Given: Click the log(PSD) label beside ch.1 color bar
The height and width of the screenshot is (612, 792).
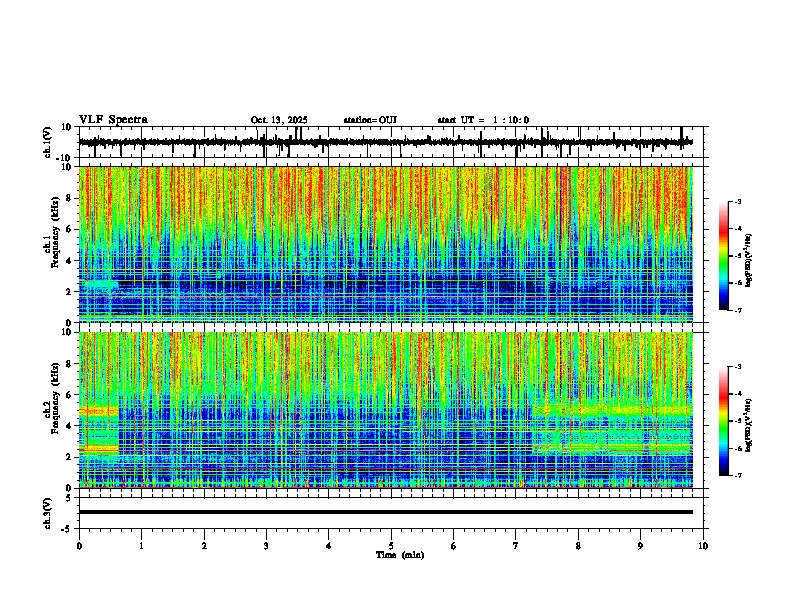Looking at the screenshot, I should [749, 260].
